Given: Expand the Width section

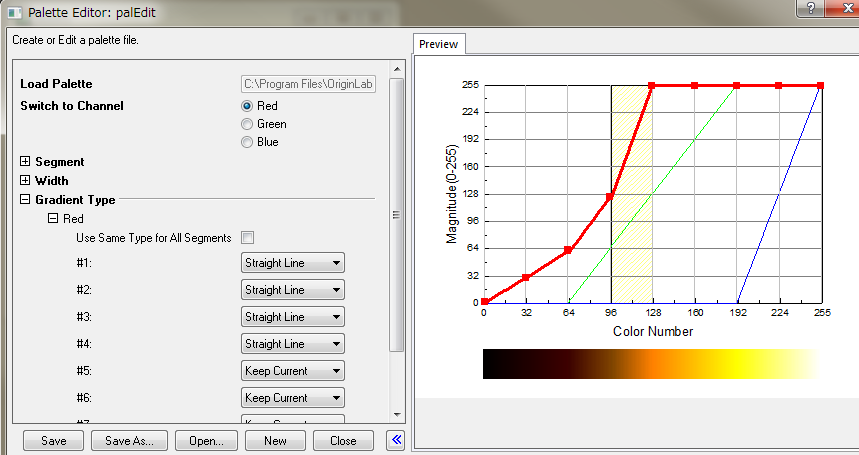Looking at the screenshot, I should 25,181.
